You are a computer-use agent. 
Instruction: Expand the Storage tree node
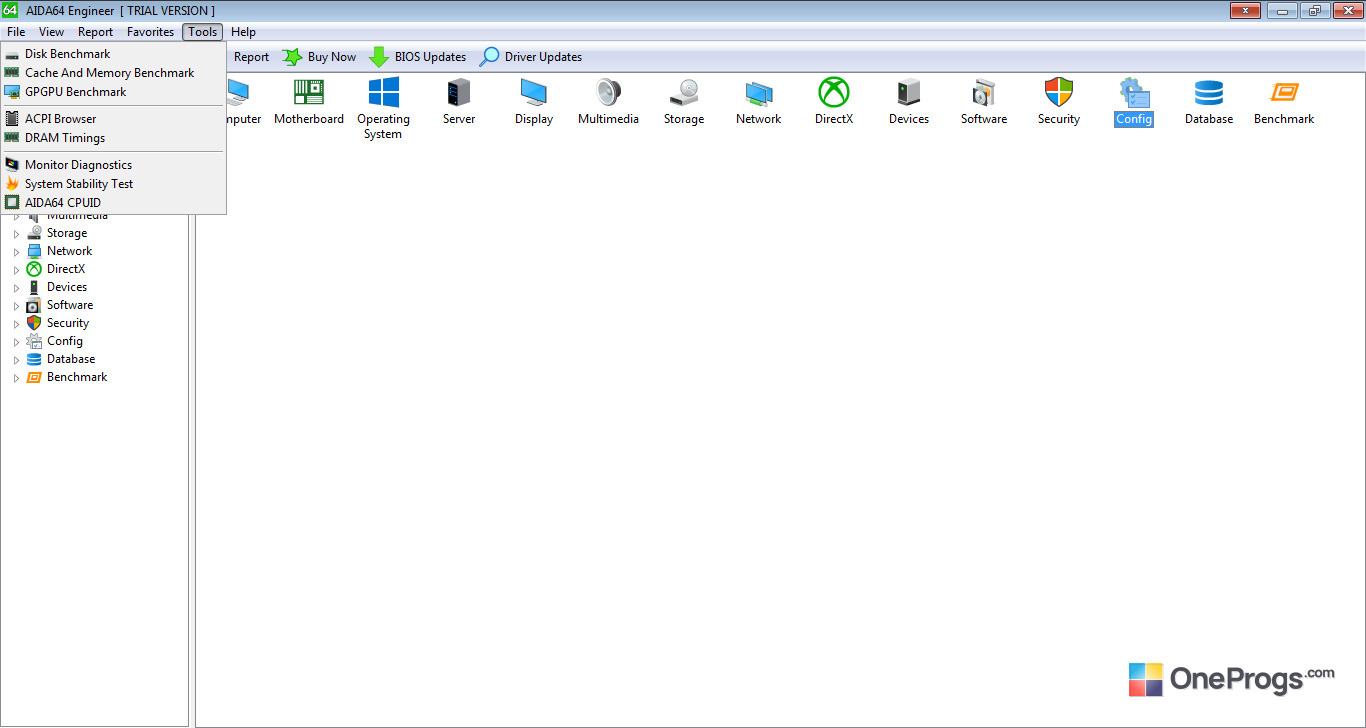[x=16, y=234]
